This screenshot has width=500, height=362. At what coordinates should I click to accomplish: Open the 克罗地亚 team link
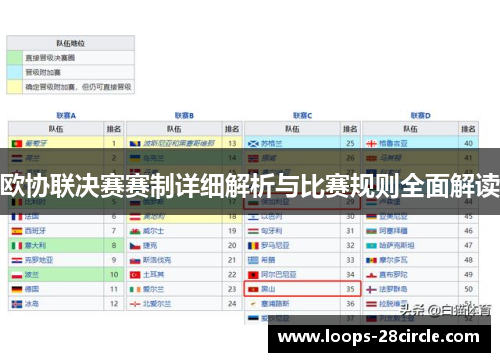(x=39, y=260)
